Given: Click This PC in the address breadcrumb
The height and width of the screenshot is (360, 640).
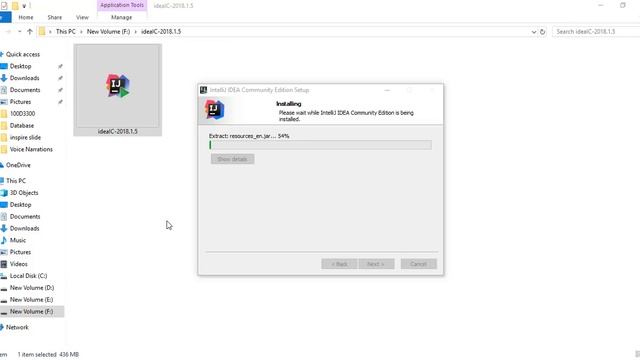Looking at the screenshot, I should (66, 31).
